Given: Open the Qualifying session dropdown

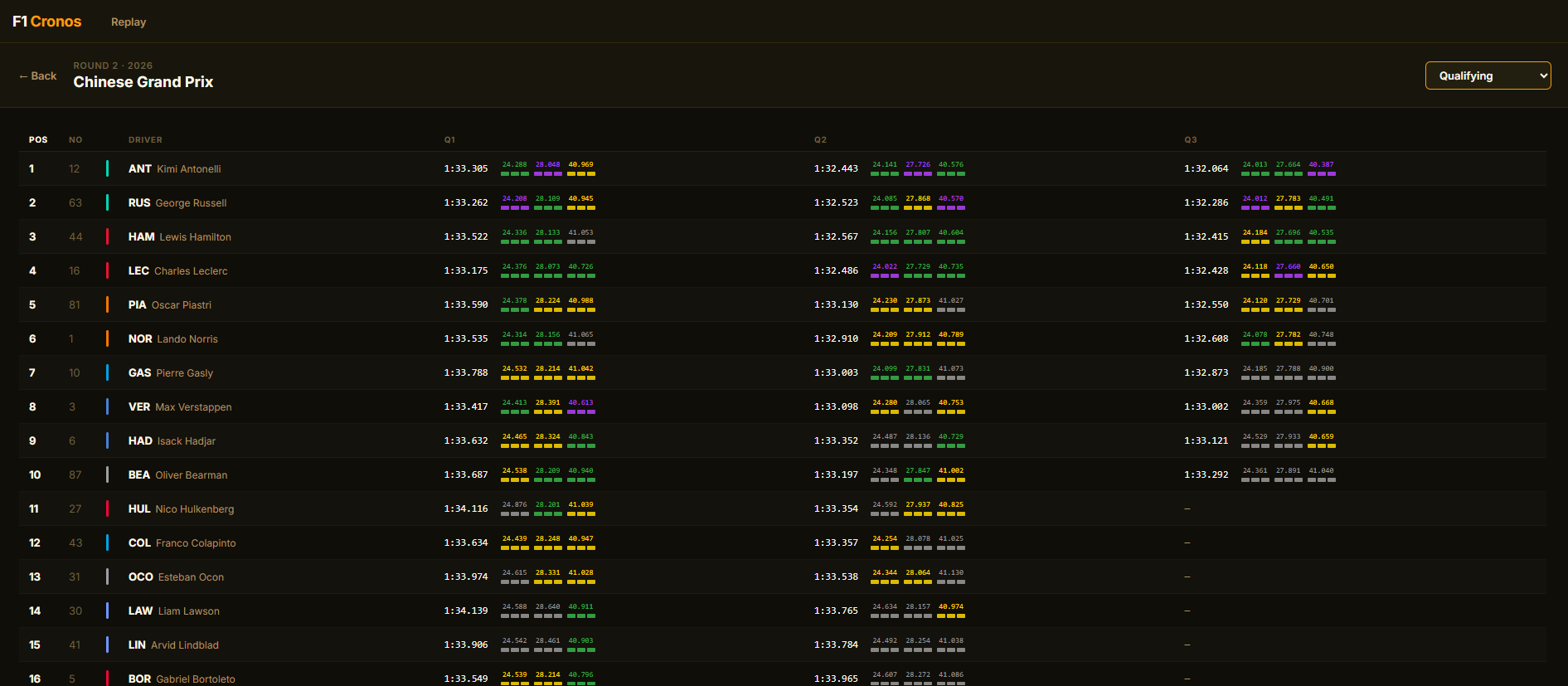Looking at the screenshot, I should pos(1488,75).
